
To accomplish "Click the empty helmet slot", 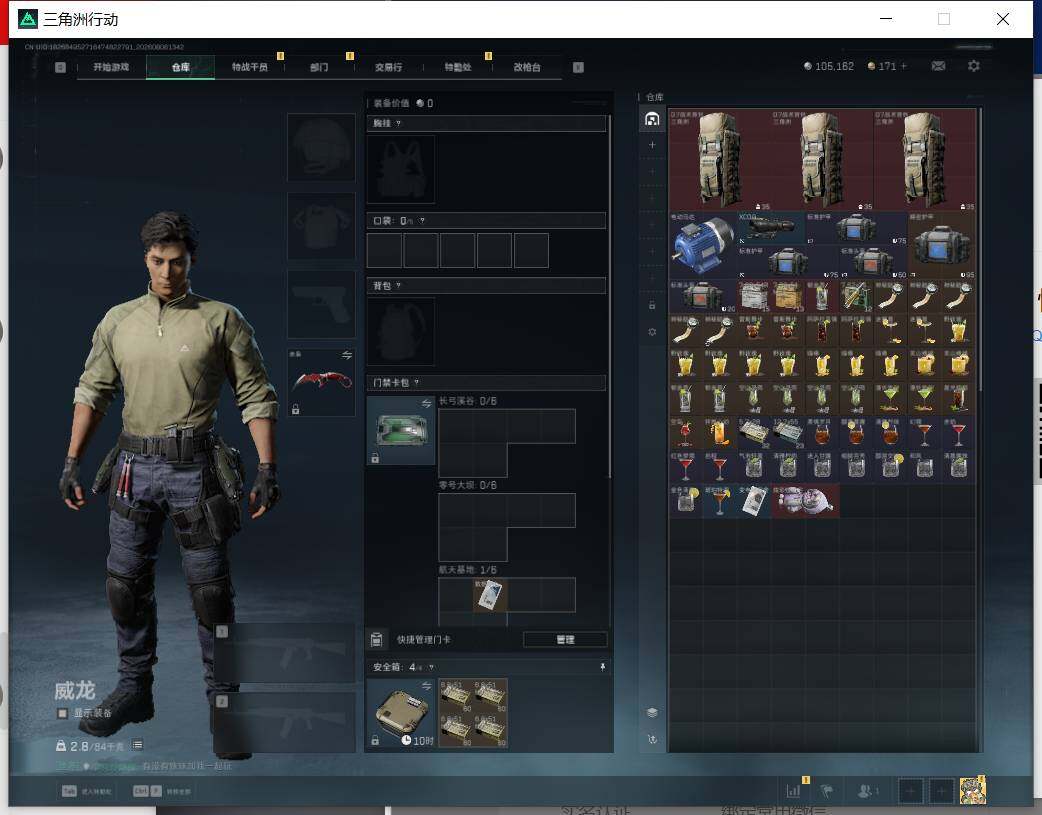I will (x=321, y=147).
